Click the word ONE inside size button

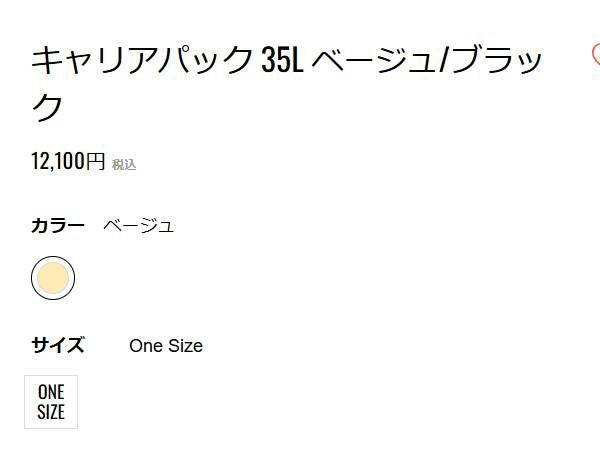coord(51,392)
